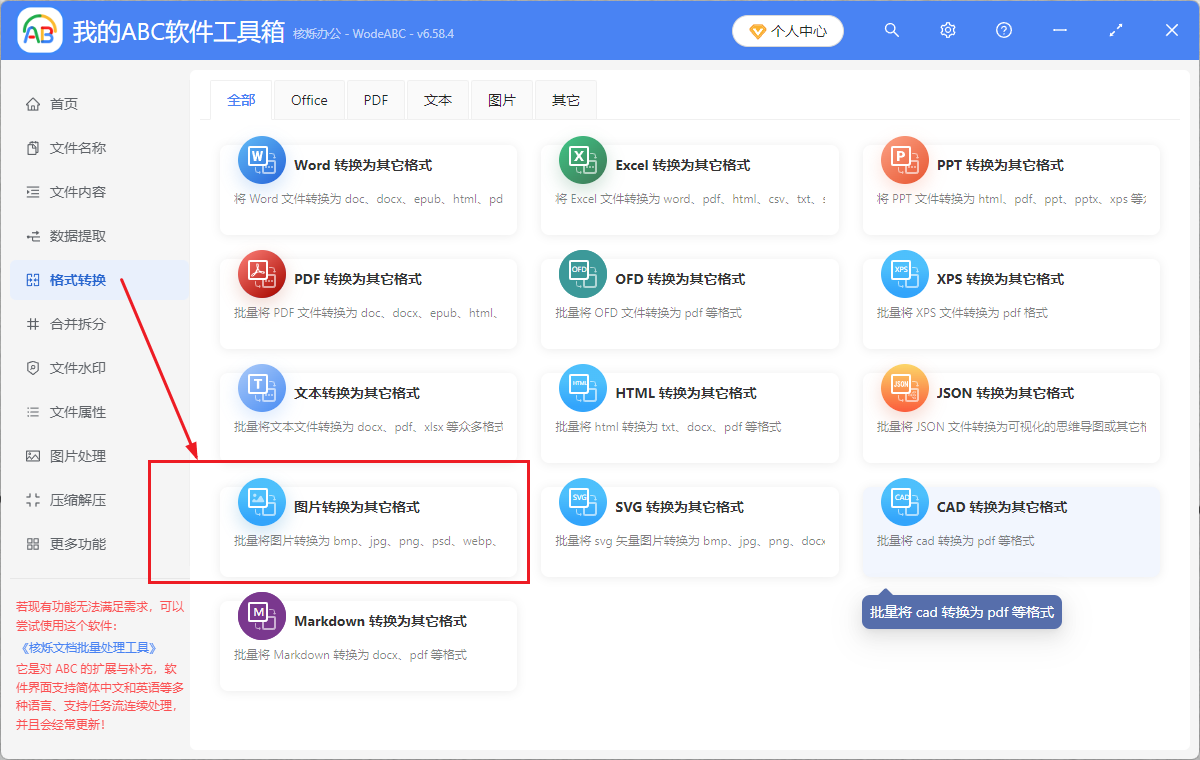Switch to the Office tab

309,100
